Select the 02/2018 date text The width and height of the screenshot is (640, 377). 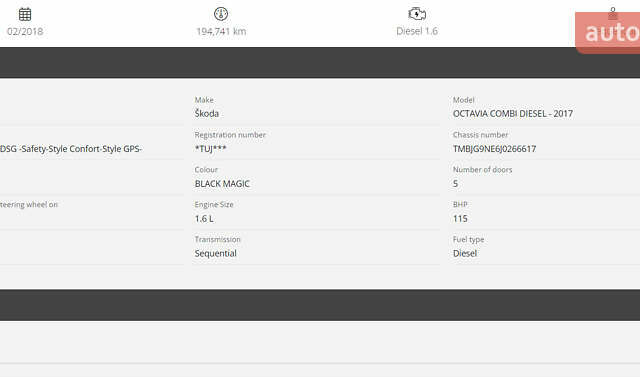pos(25,31)
